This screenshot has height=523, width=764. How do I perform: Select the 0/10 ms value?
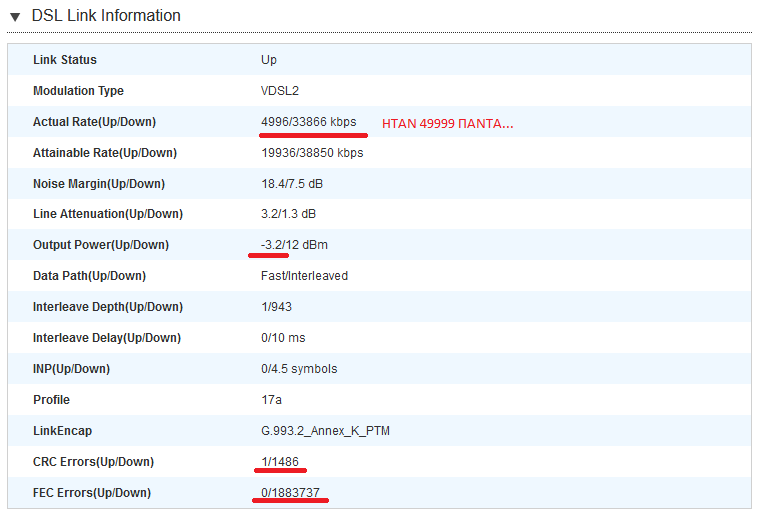[283, 338]
